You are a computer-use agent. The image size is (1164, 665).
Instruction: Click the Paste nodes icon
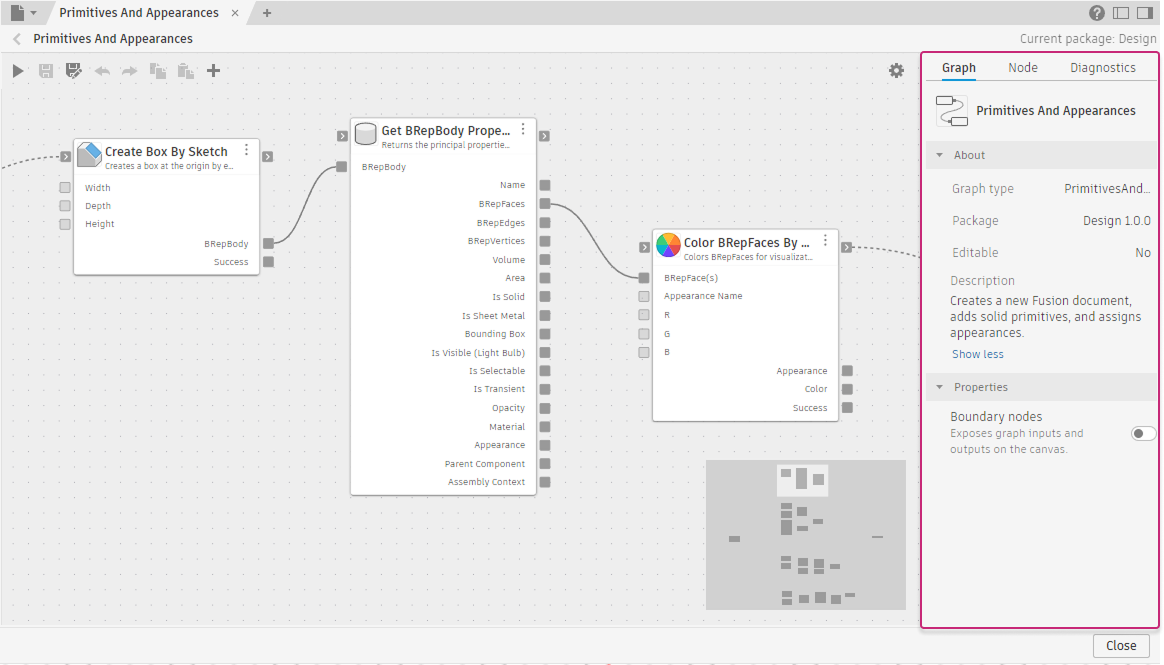(186, 71)
